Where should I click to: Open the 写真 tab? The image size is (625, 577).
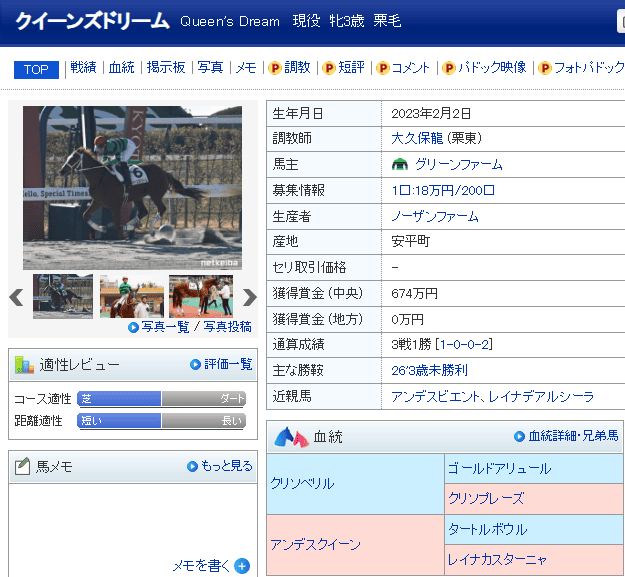click(210, 67)
